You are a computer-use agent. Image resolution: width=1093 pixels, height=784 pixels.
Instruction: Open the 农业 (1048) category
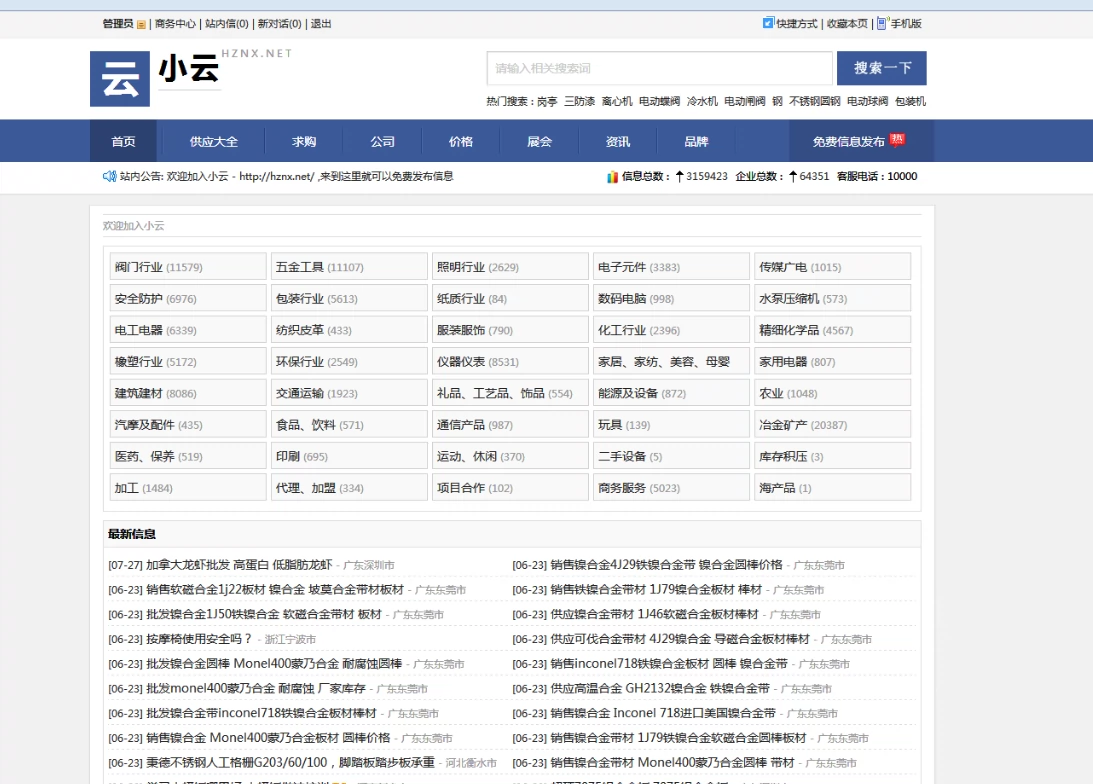832,393
